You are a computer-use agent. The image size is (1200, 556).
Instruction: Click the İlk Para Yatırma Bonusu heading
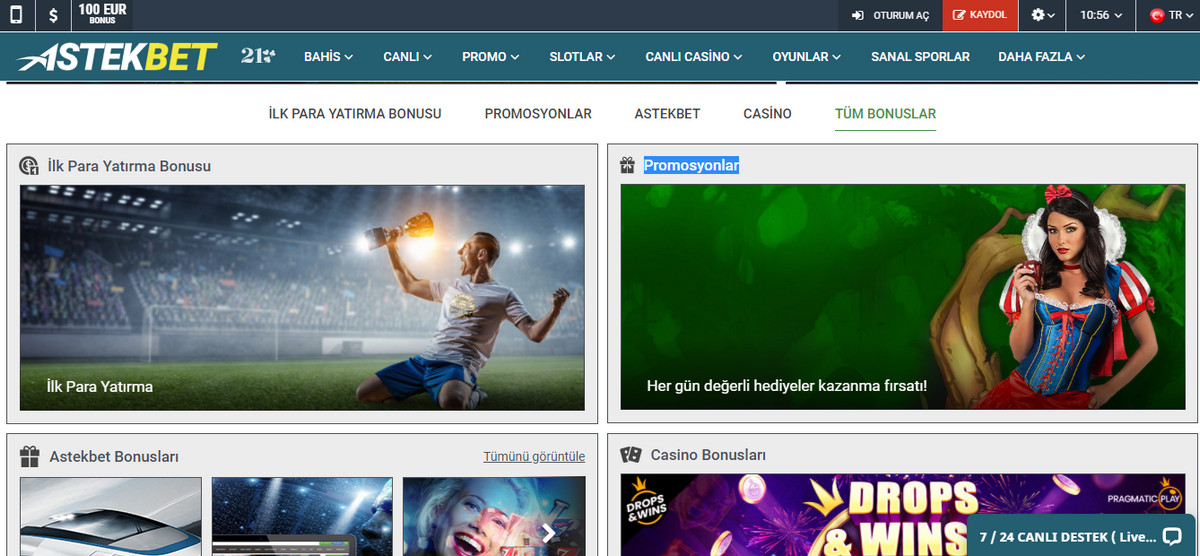click(129, 166)
